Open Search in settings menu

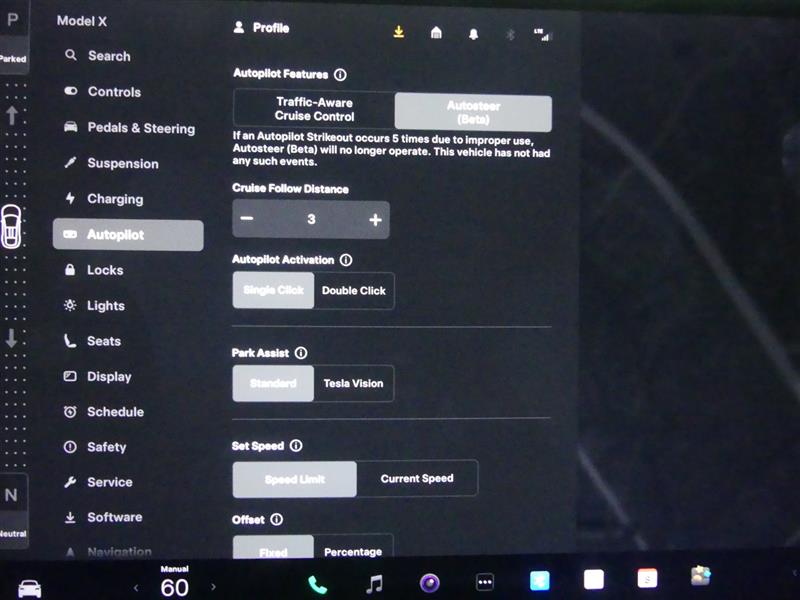click(98, 56)
